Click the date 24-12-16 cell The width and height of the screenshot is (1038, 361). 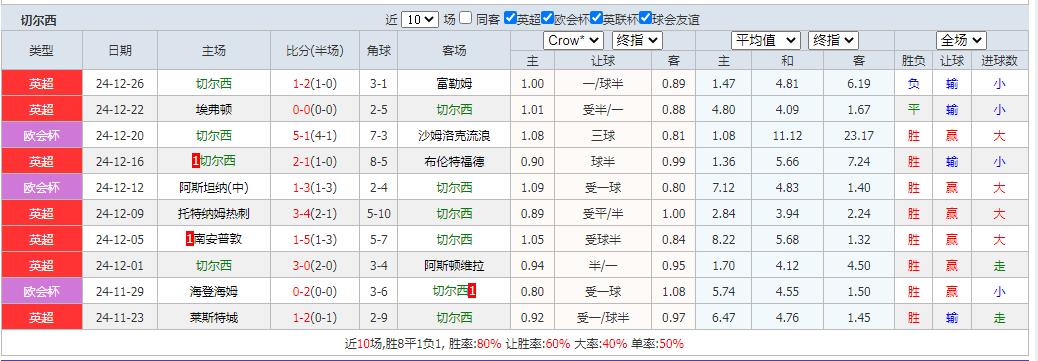tap(120, 162)
